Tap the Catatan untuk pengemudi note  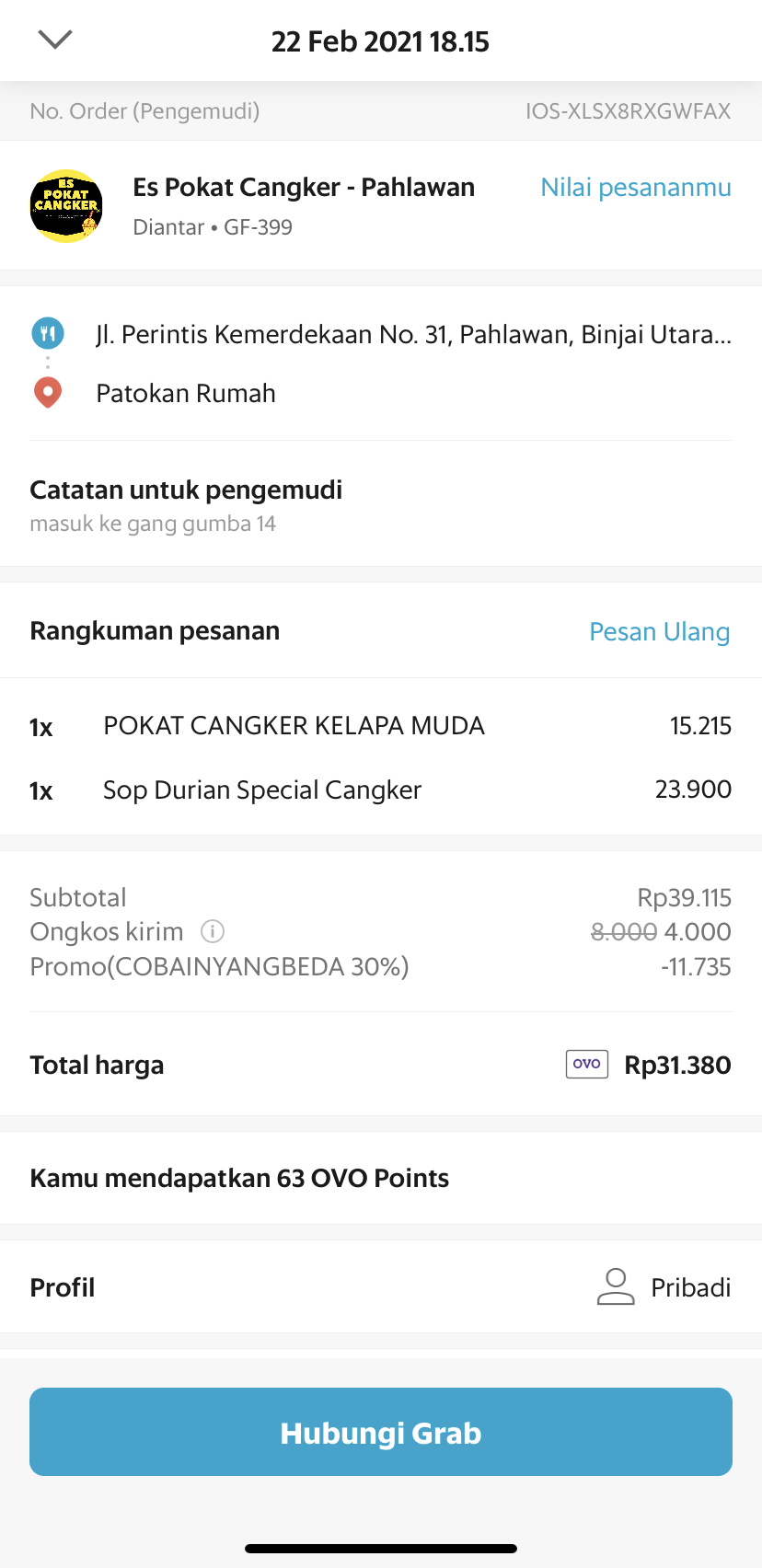186,505
